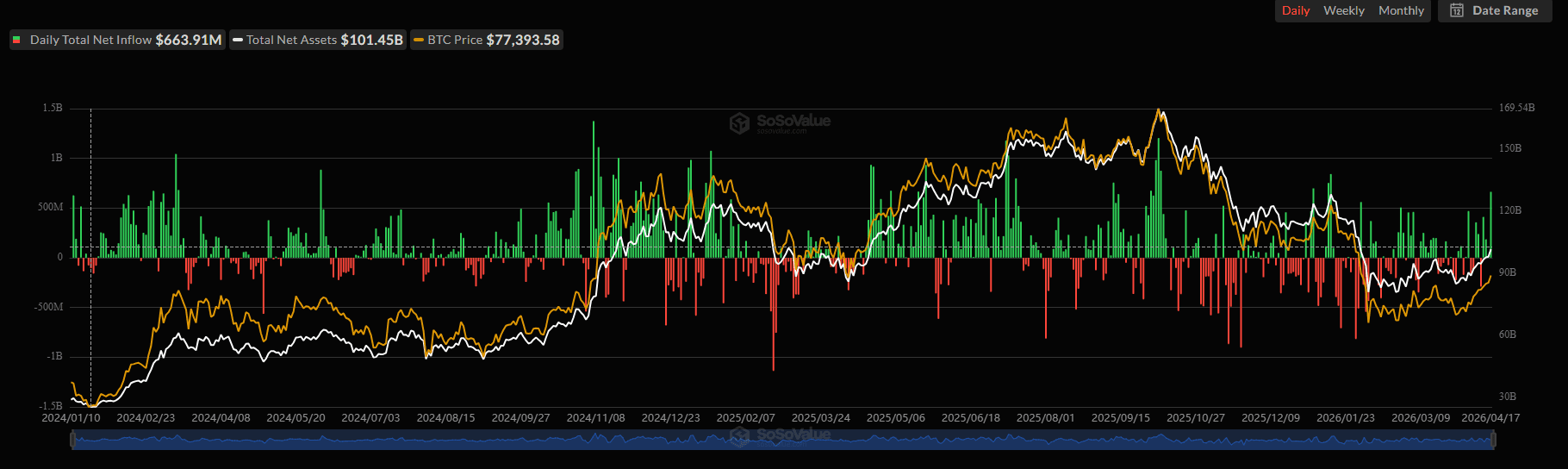This screenshot has height=469, width=1568.
Task: Click the 2025/02/07 date axis label
Action: point(746,417)
